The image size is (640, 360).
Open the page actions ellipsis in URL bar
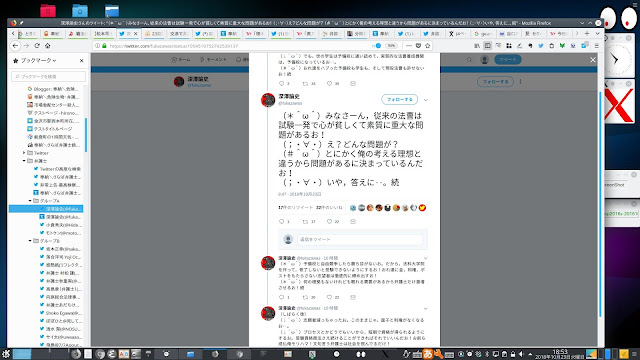(x=409, y=46)
